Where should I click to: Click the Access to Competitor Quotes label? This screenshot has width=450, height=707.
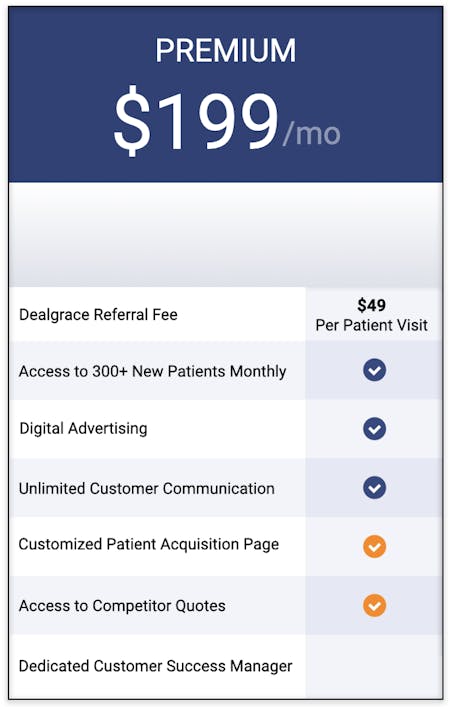[x=122, y=606]
